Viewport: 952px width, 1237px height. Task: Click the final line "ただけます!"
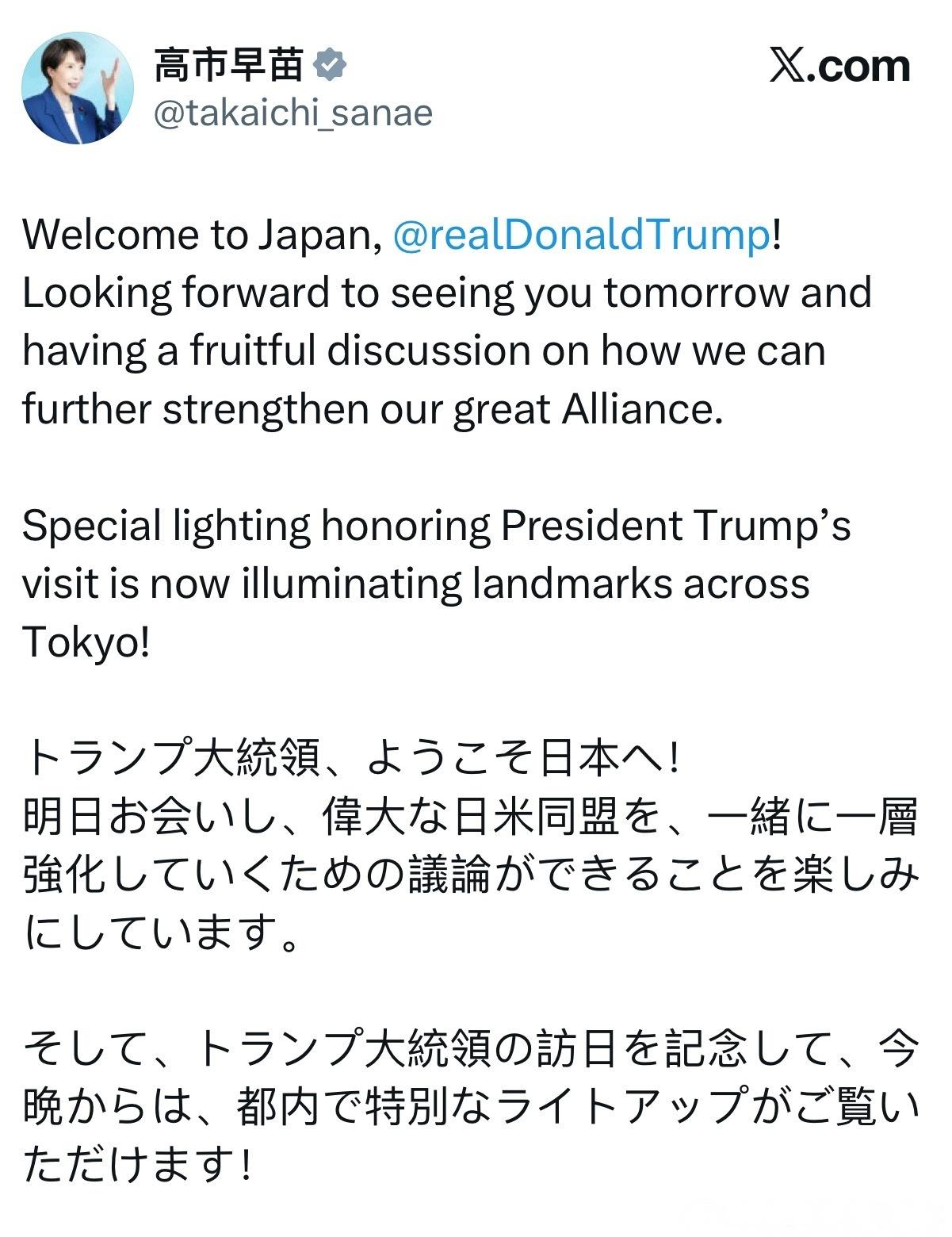pos(139,1166)
